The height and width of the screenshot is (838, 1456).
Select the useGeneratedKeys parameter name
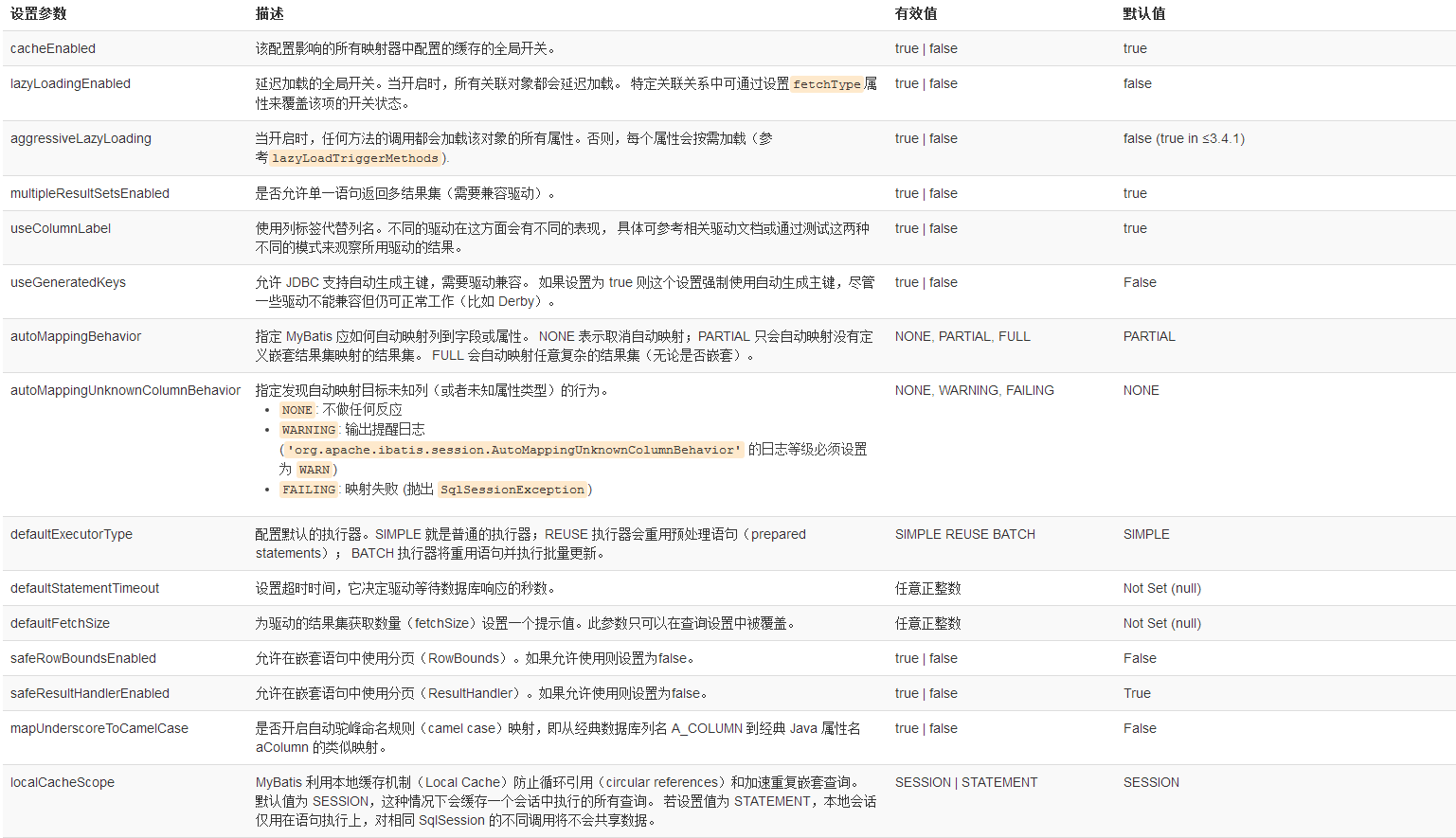pos(68,282)
